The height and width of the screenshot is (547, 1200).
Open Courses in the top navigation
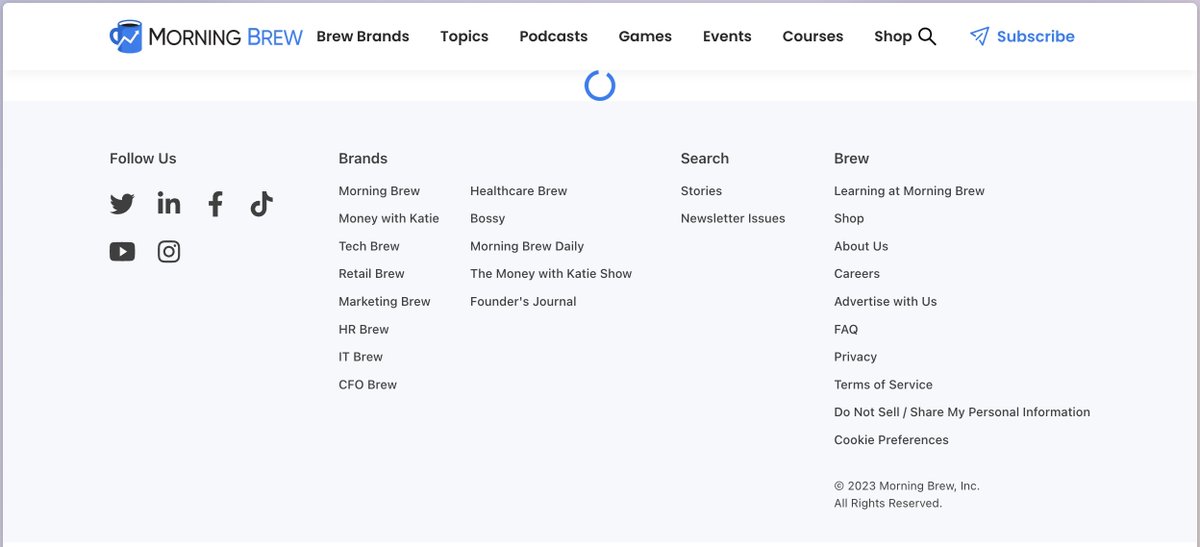[813, 36]
